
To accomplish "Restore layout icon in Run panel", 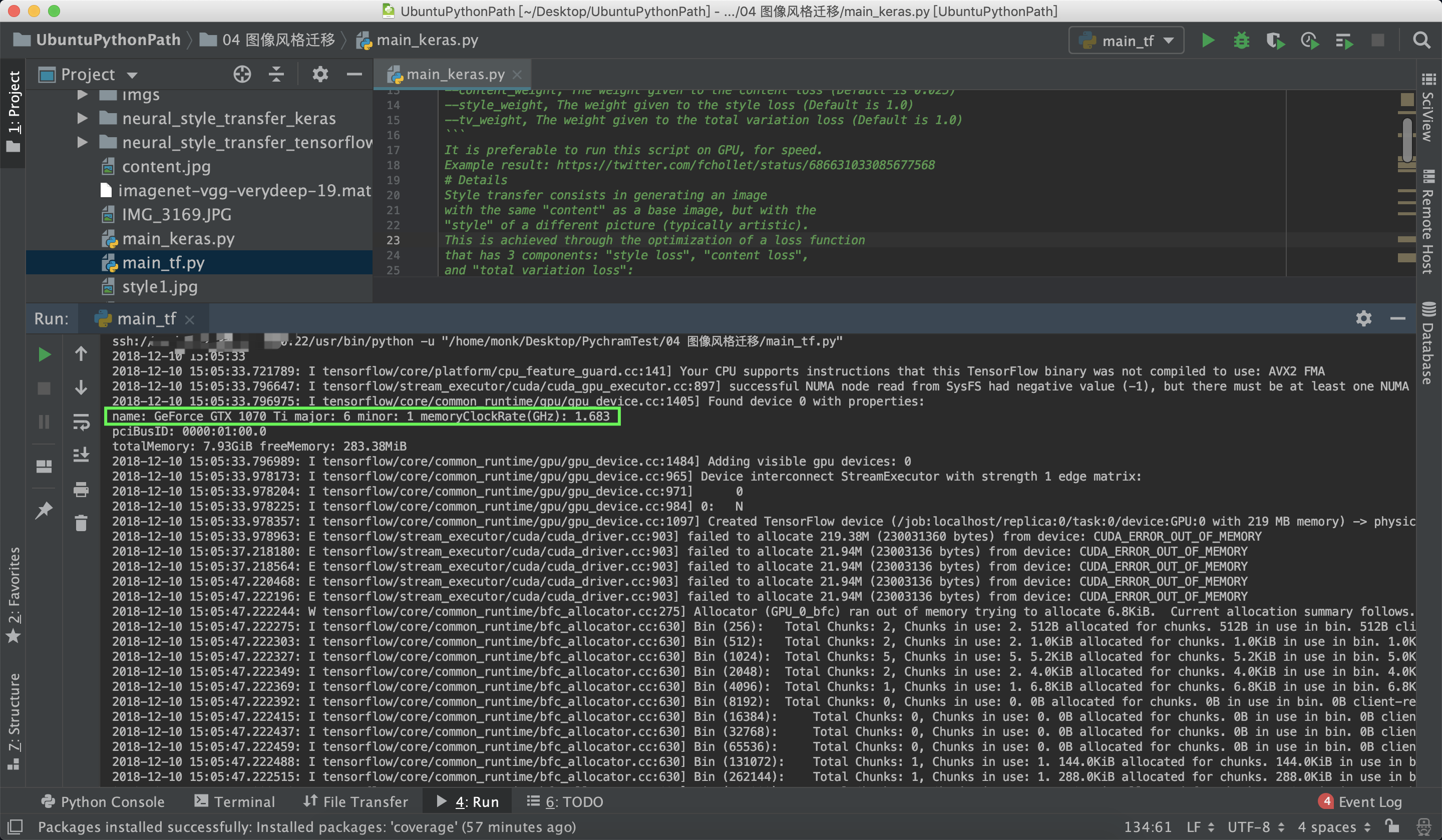I will 44,467.
